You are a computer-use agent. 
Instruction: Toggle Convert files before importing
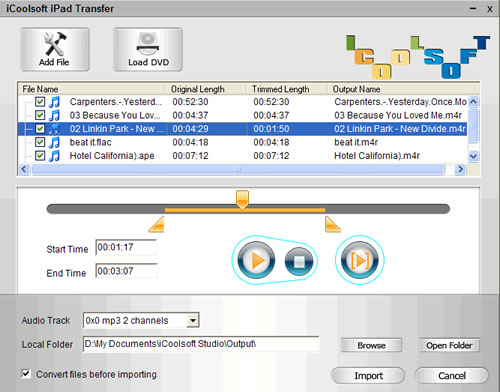[26, 374]
